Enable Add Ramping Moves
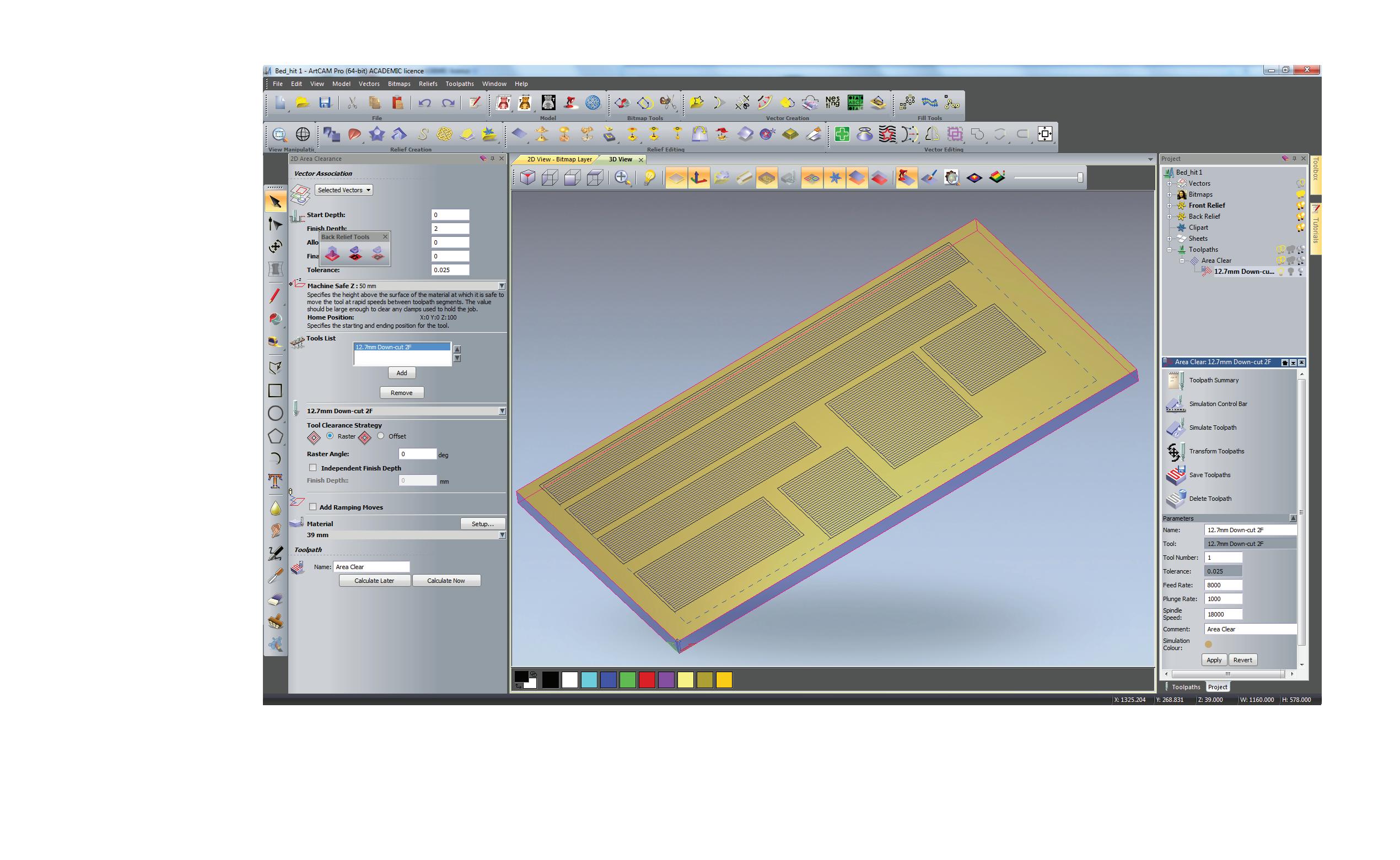1400x860 pixels. [x=313, y=507]
